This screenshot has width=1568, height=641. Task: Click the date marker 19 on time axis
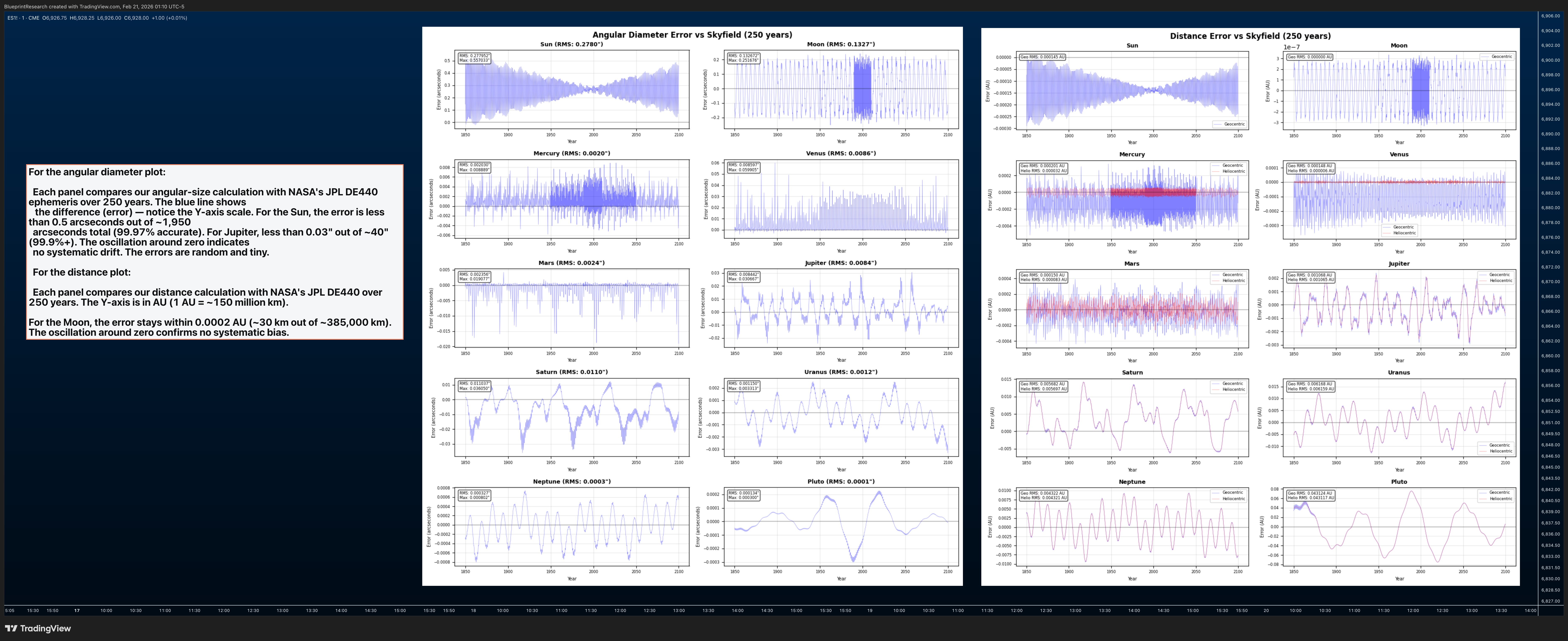(x=870, y=610)
